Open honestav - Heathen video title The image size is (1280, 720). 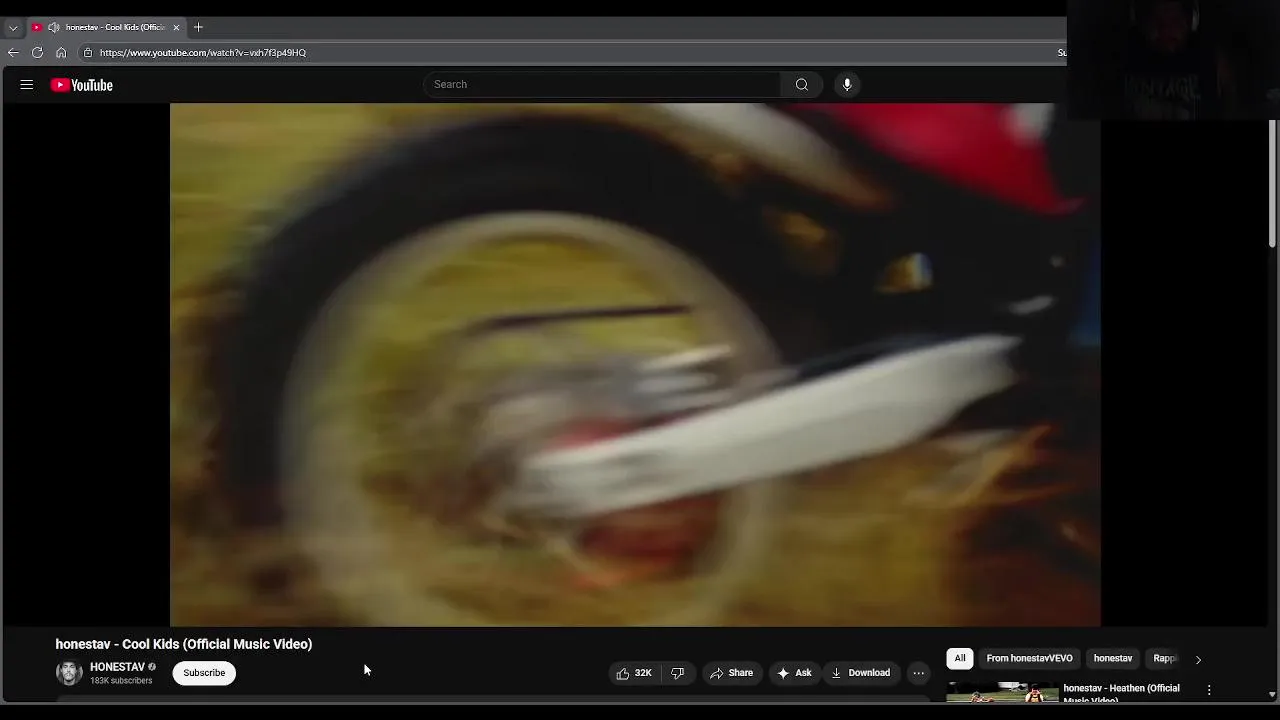1121,692
